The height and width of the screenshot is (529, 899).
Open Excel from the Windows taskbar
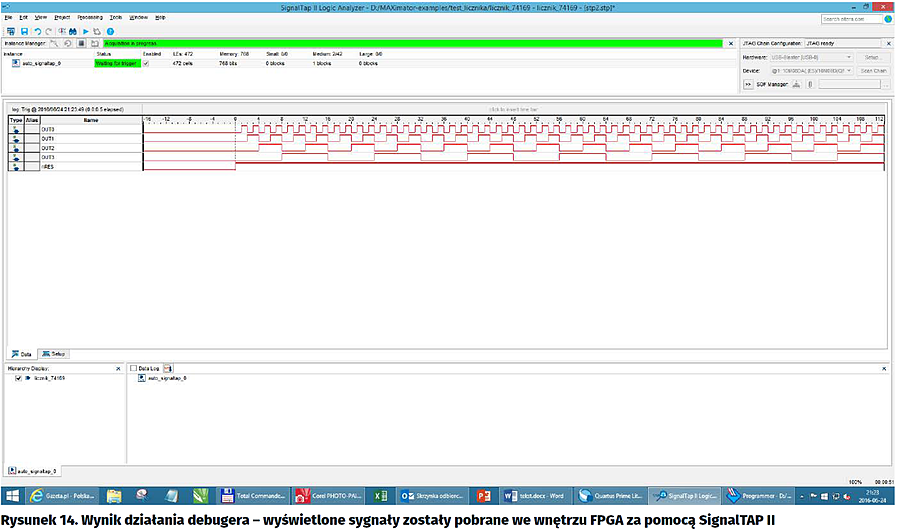[x=380, y=496]
